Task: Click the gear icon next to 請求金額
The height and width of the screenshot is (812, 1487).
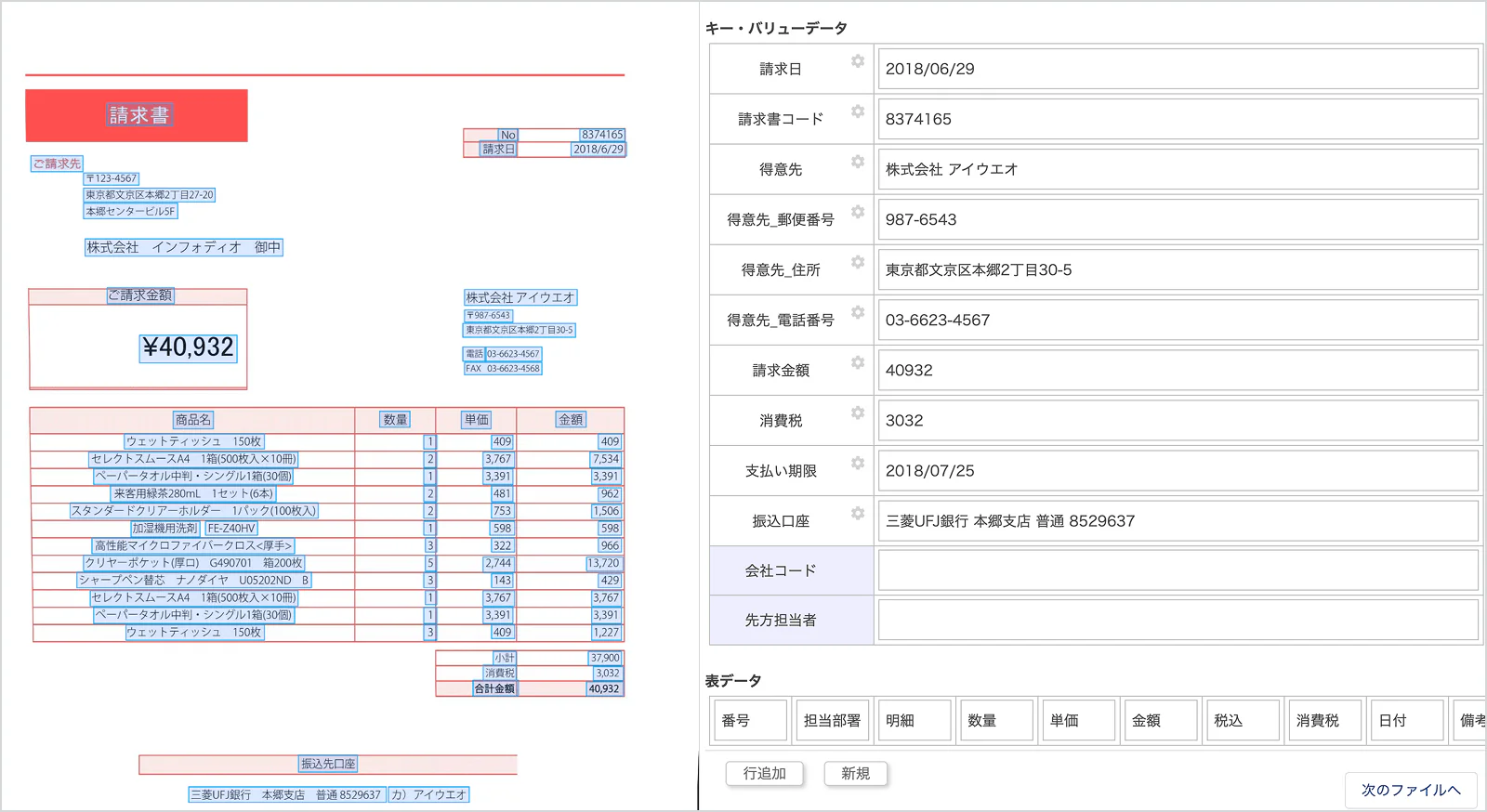Action: [857, 362]
